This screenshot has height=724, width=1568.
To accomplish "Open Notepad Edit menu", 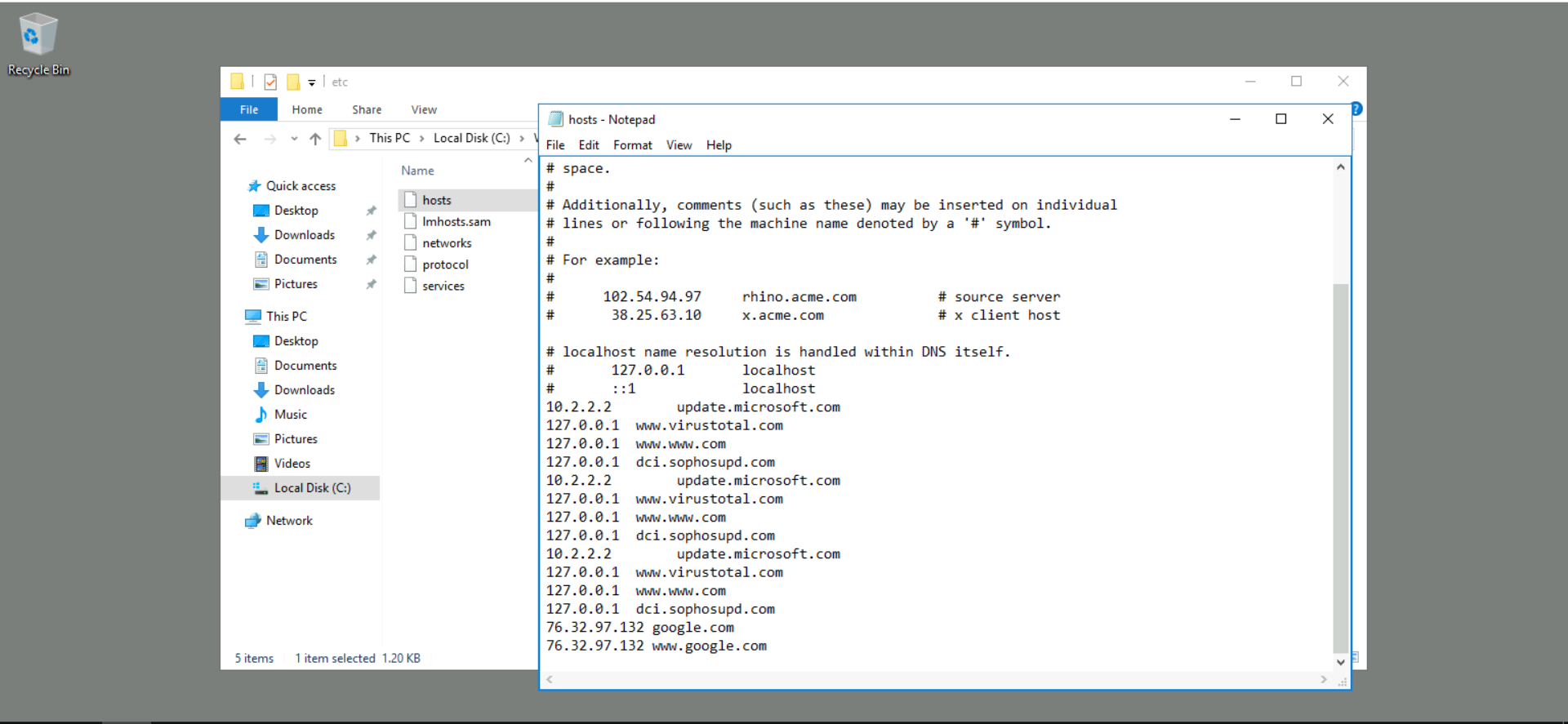I will [589, 145].
